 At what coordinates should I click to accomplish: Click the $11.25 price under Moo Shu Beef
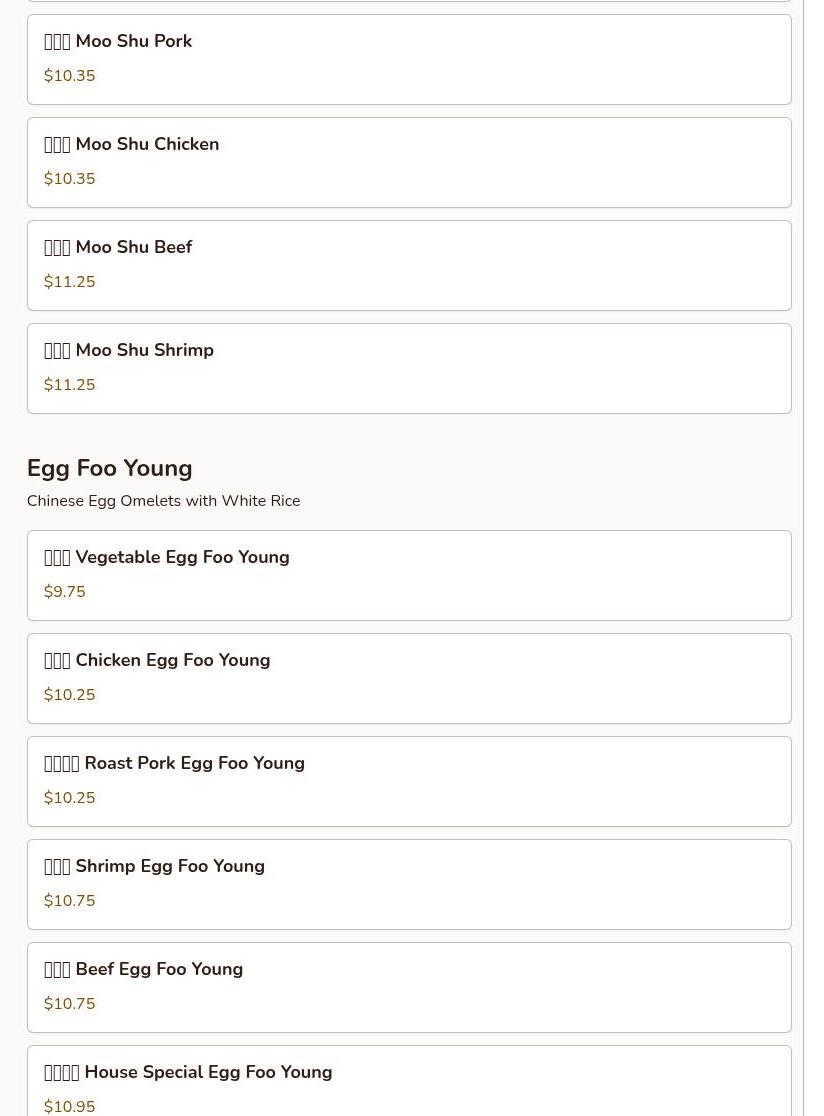[x=70, y=282]
